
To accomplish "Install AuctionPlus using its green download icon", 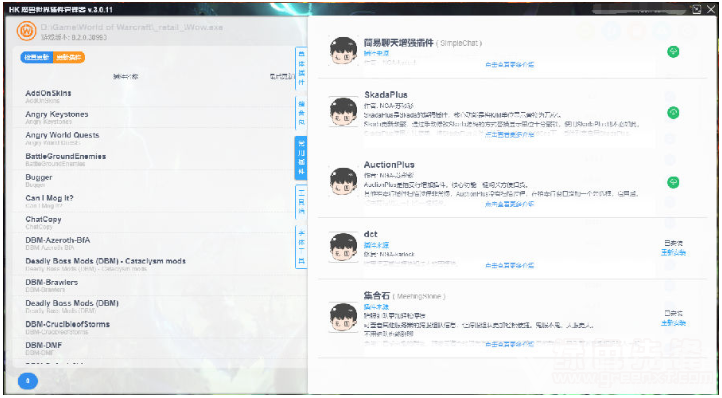I will (673, 182).
